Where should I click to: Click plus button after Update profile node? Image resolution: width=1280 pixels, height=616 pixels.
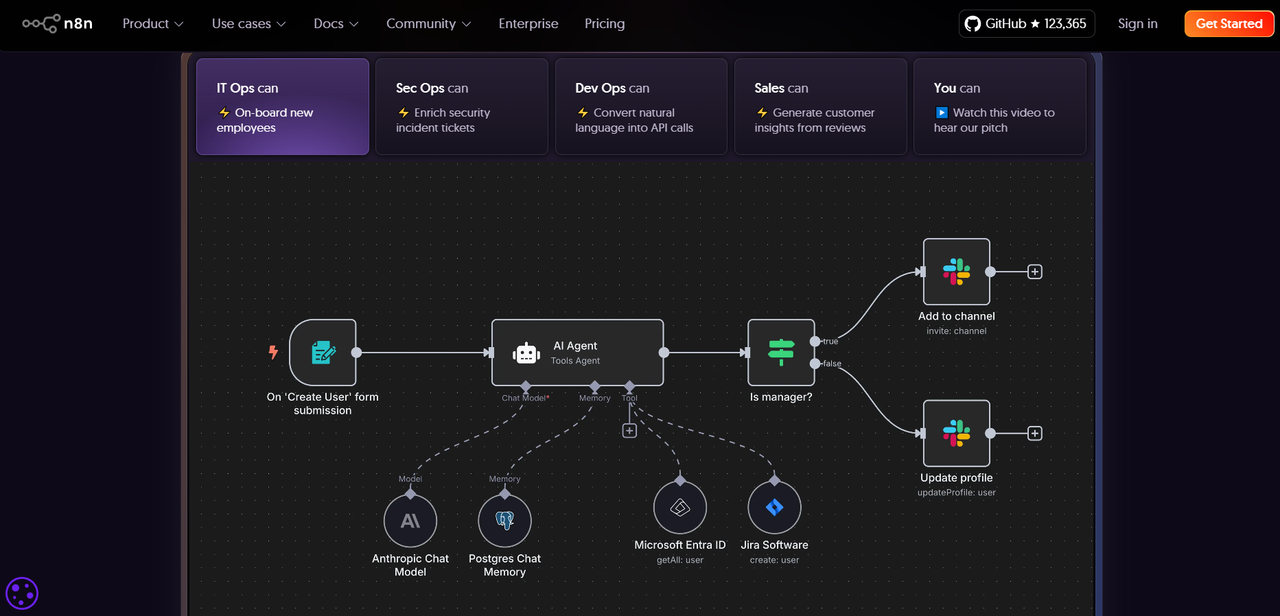point(1035,433)
